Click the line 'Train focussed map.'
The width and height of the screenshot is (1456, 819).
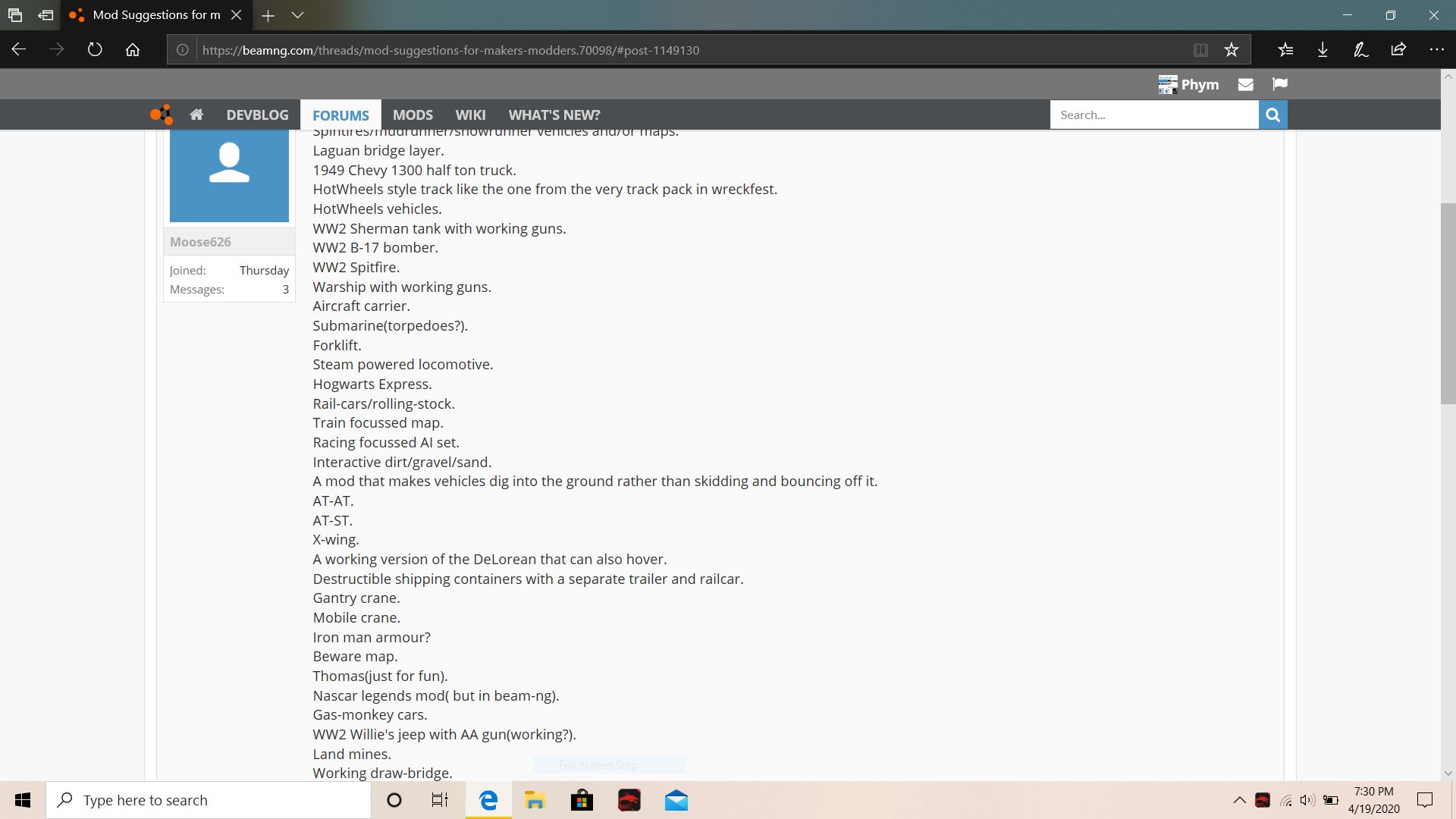(x=378, y=422)
